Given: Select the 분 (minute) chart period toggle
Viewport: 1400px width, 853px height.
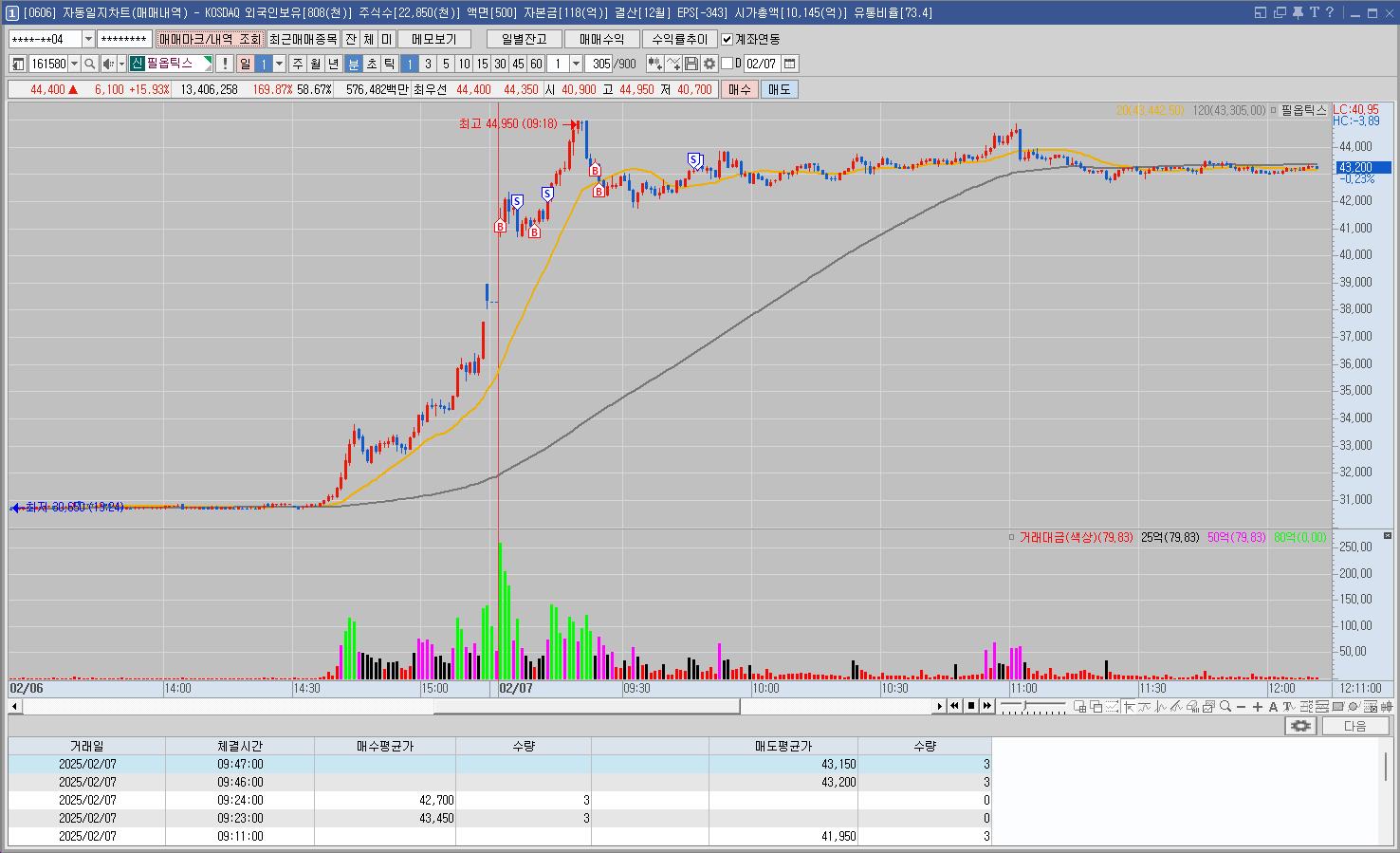Looking at the screenshot, I should (x=354, y=64).
